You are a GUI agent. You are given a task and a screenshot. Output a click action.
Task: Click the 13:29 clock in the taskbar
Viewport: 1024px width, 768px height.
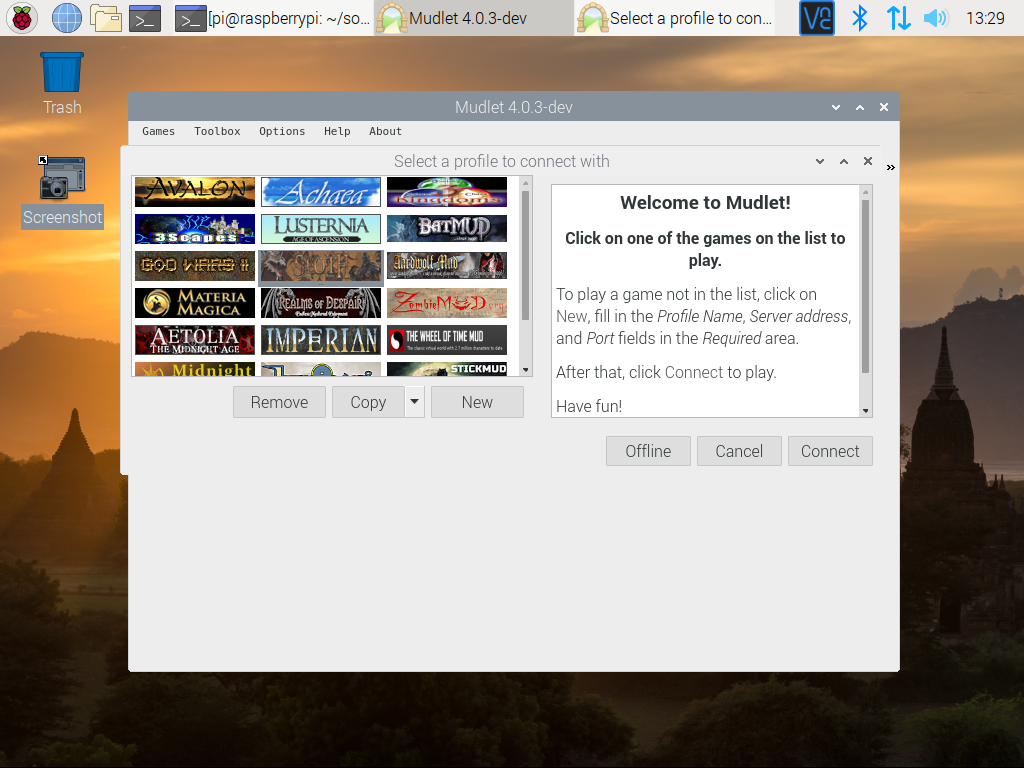(x=985, y=18)
